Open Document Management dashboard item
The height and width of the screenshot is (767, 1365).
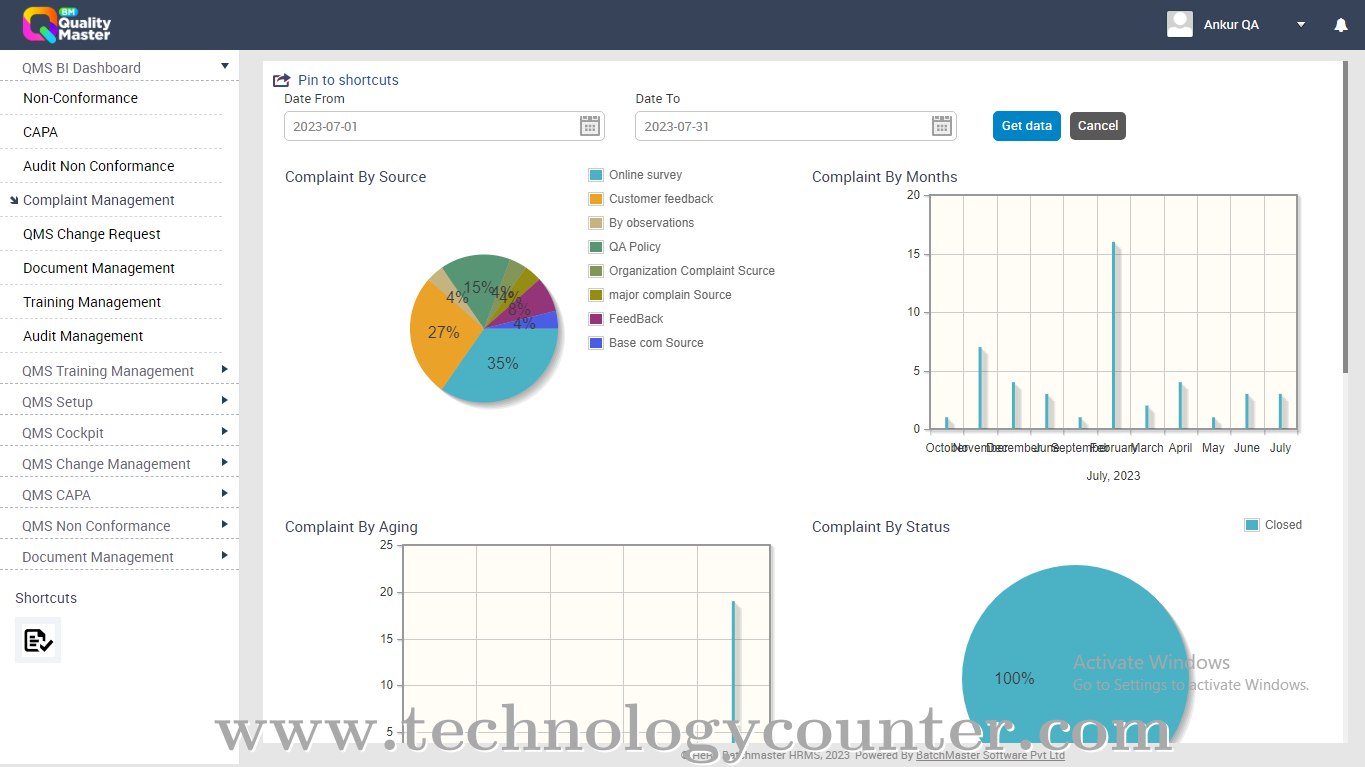(x=99, y=268)
